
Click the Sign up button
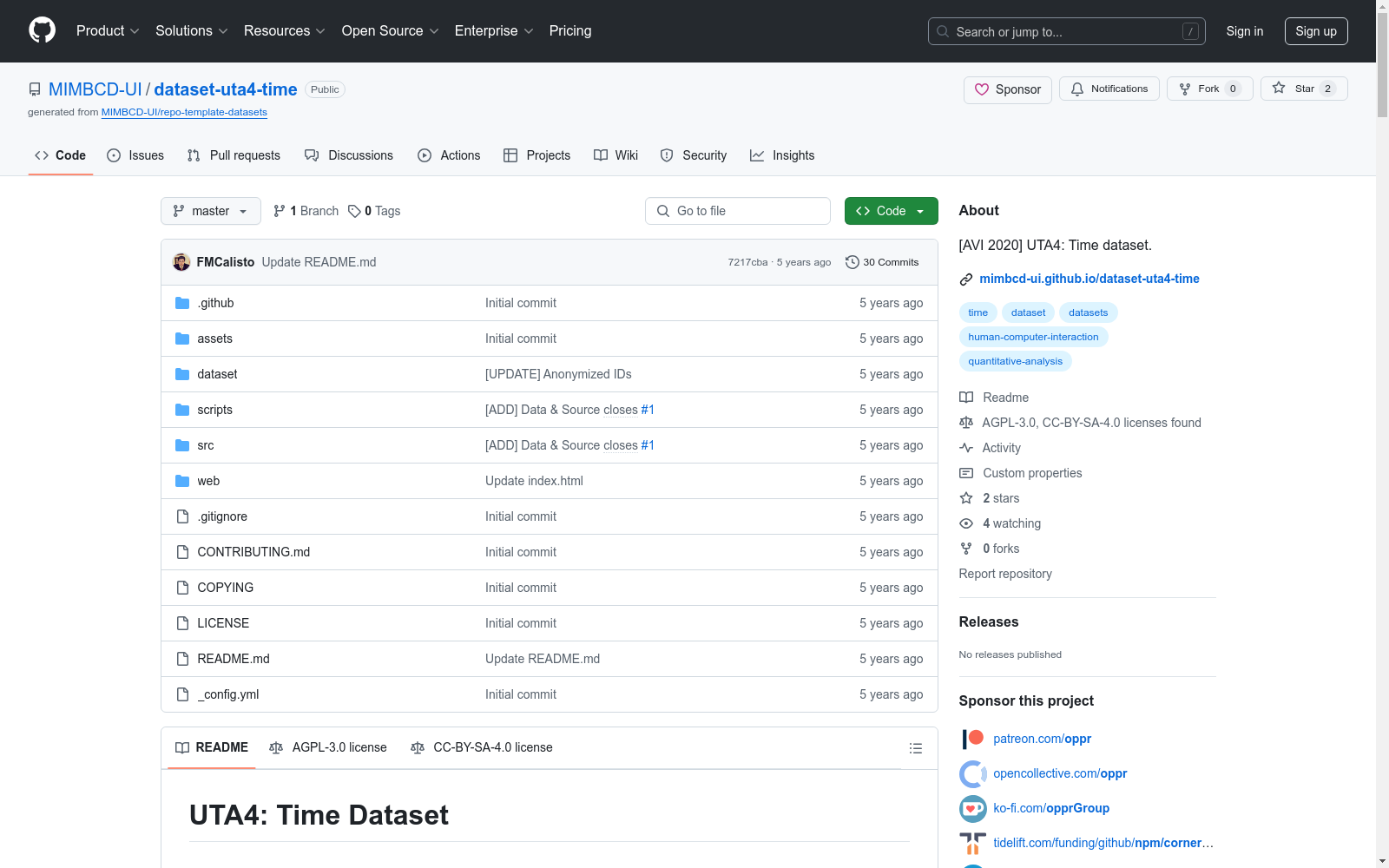click(1316, 31)
